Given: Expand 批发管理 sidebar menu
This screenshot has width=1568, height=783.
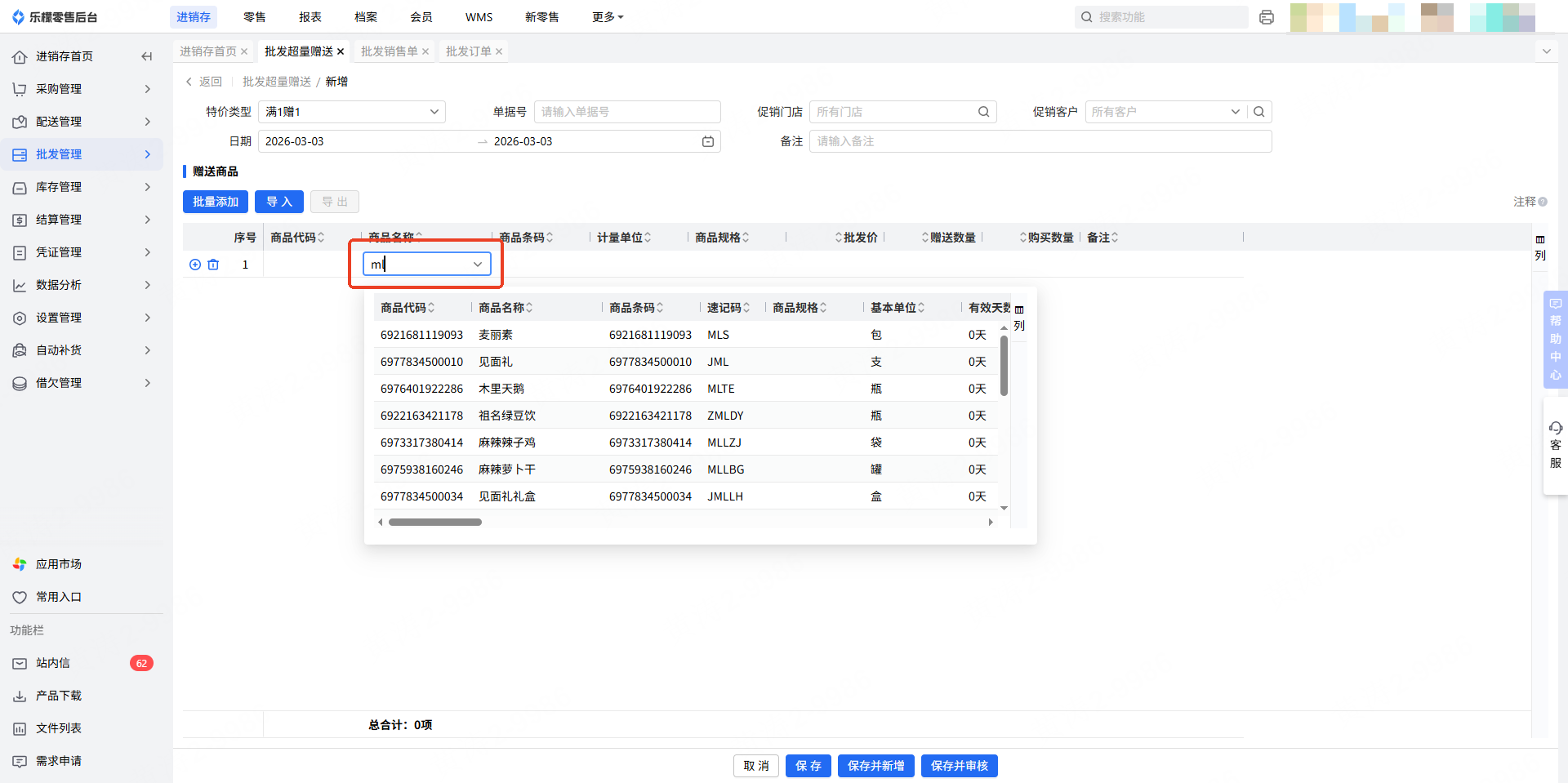Looking at the screenshot, I should click(82, 154).
